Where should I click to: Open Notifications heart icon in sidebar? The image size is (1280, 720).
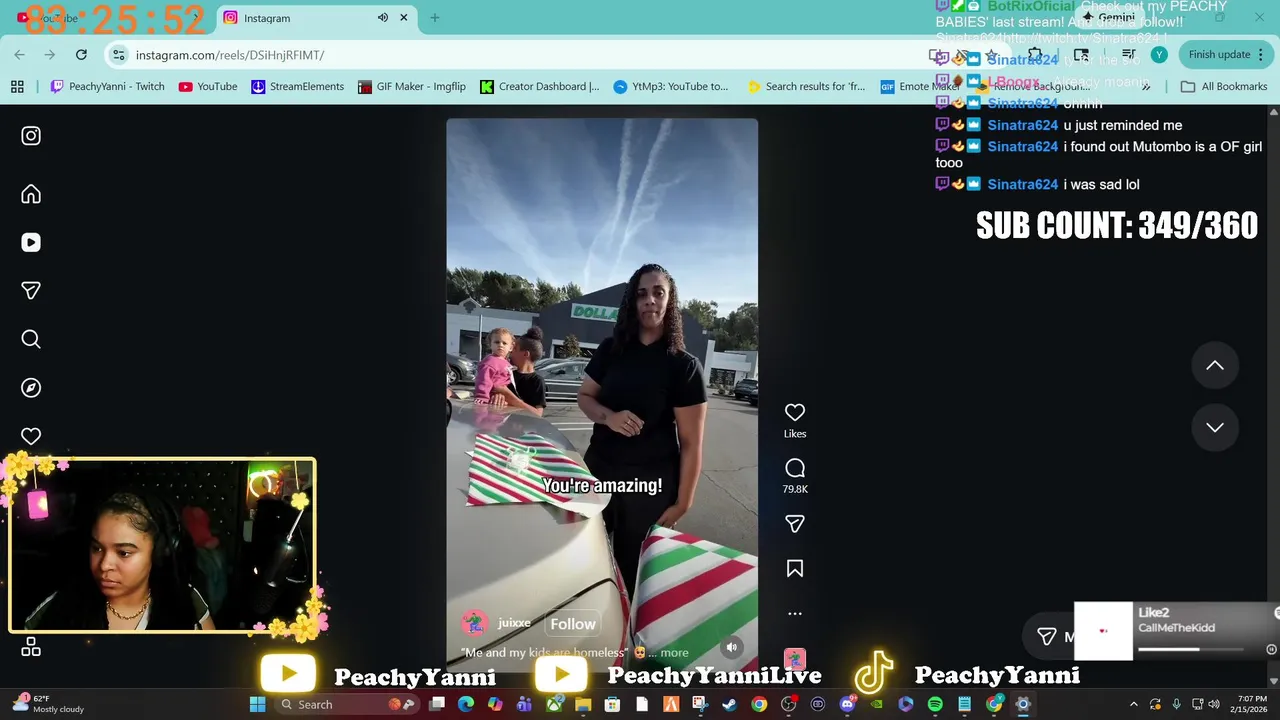pyautogui.click(x=31, y=436)
